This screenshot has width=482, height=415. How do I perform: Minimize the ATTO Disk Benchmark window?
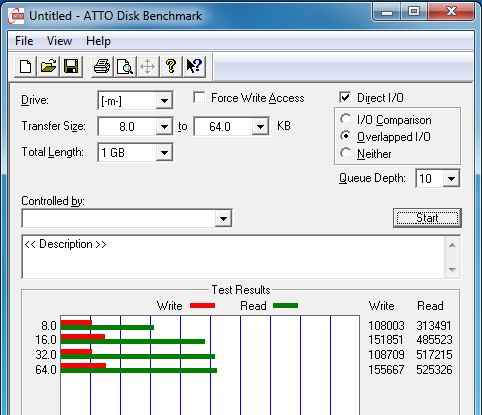coord(387,12)
